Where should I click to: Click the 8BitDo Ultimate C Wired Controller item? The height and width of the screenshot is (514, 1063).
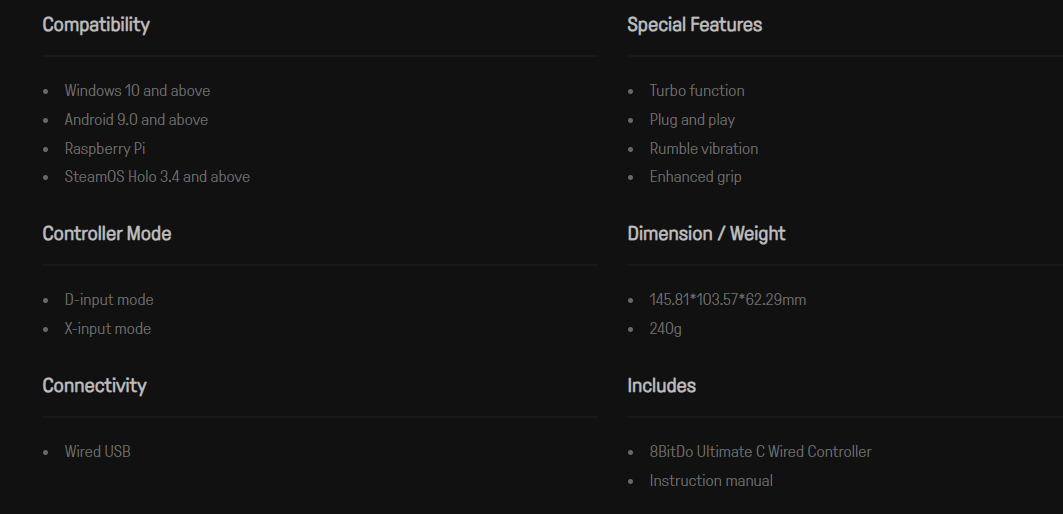tap(760, 452)
